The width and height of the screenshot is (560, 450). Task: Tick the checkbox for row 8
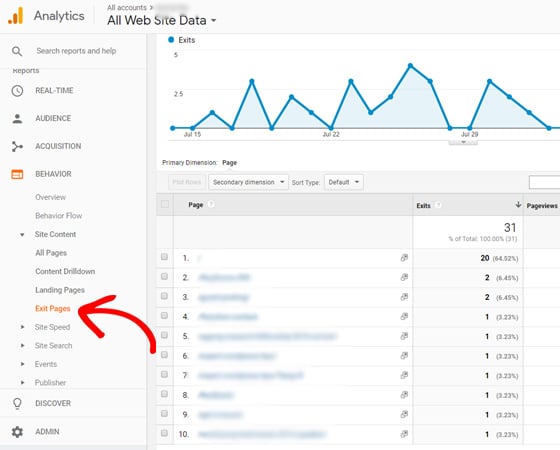(164, 394)
